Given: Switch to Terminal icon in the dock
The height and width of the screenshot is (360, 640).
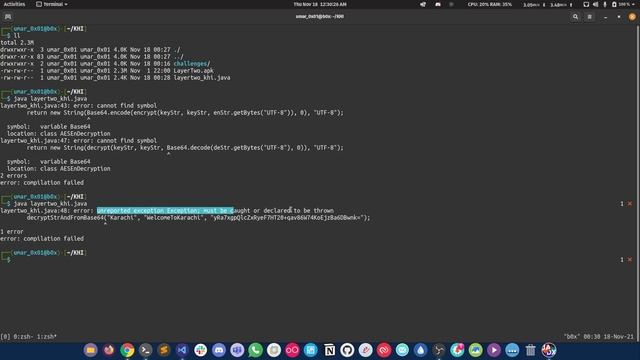Looking at the screenshot, I should [x=145, y=350].
